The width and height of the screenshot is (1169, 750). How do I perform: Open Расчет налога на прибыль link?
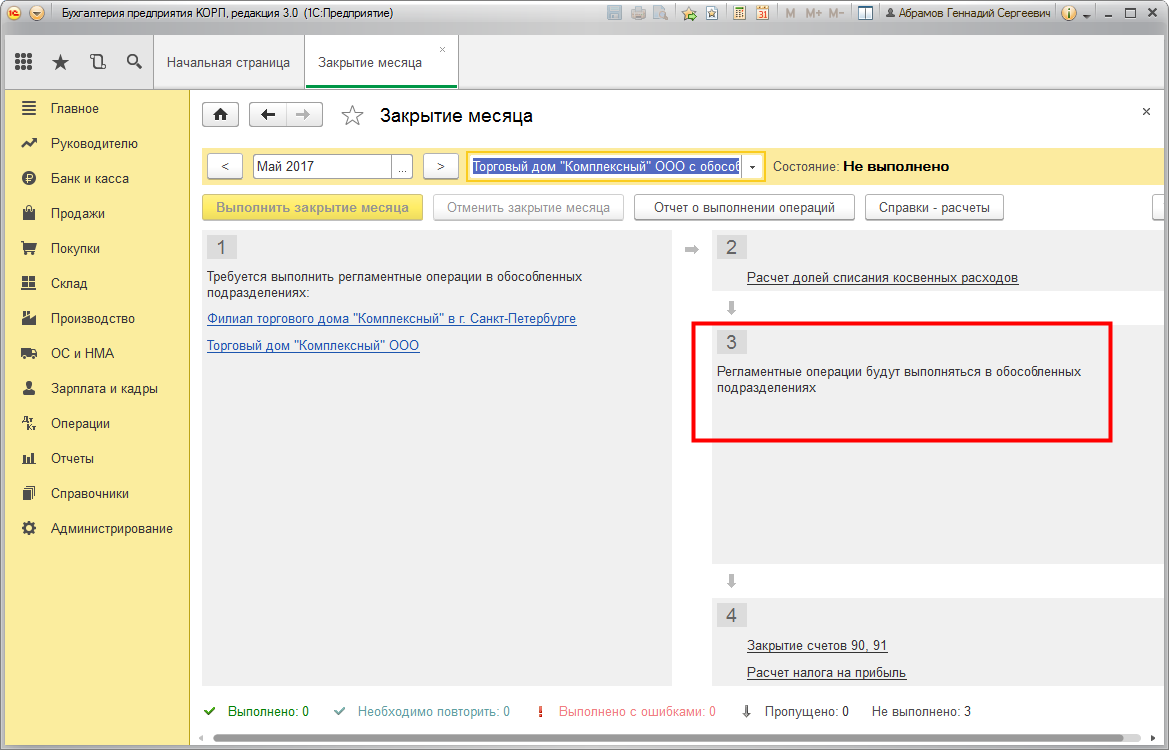click(826, 672)
